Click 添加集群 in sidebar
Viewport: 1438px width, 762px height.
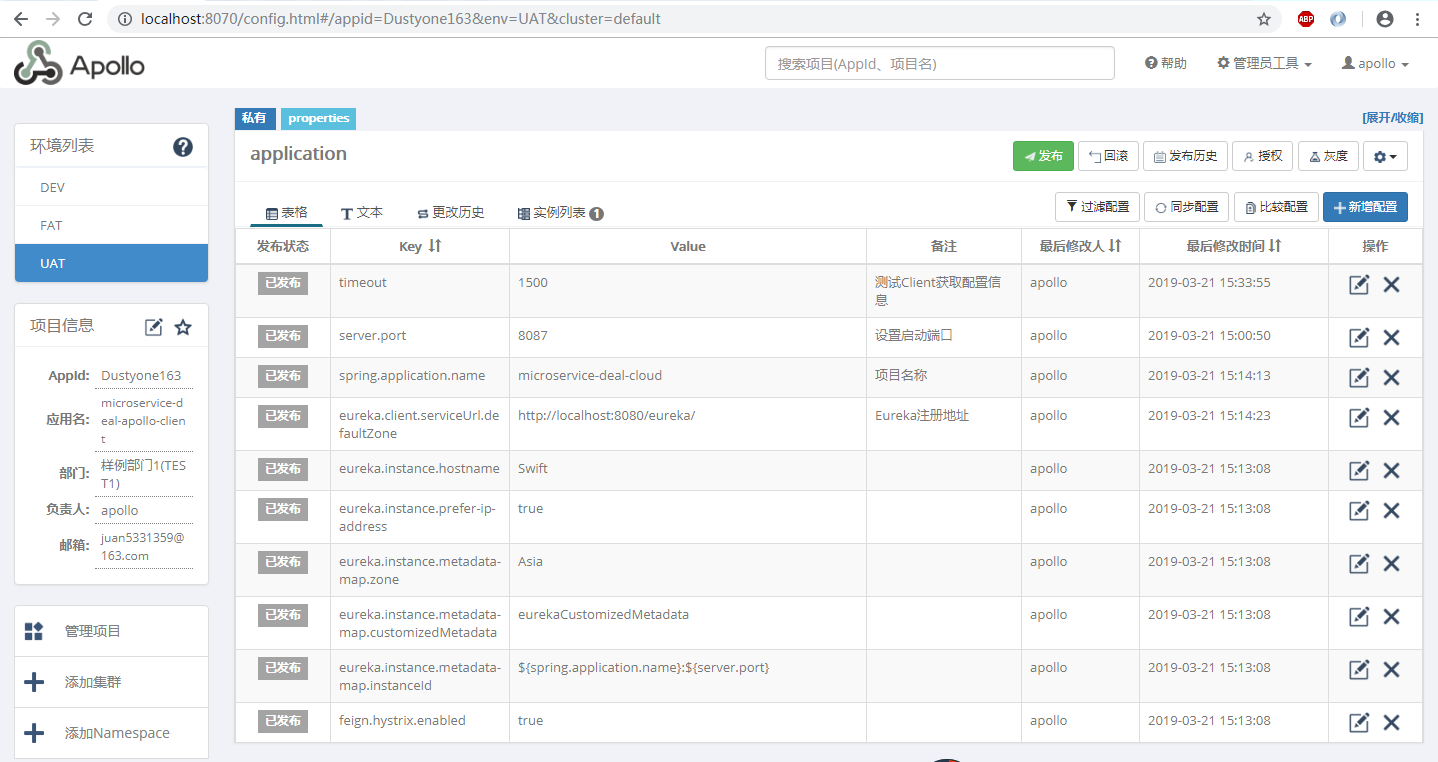tap(111, 682)
